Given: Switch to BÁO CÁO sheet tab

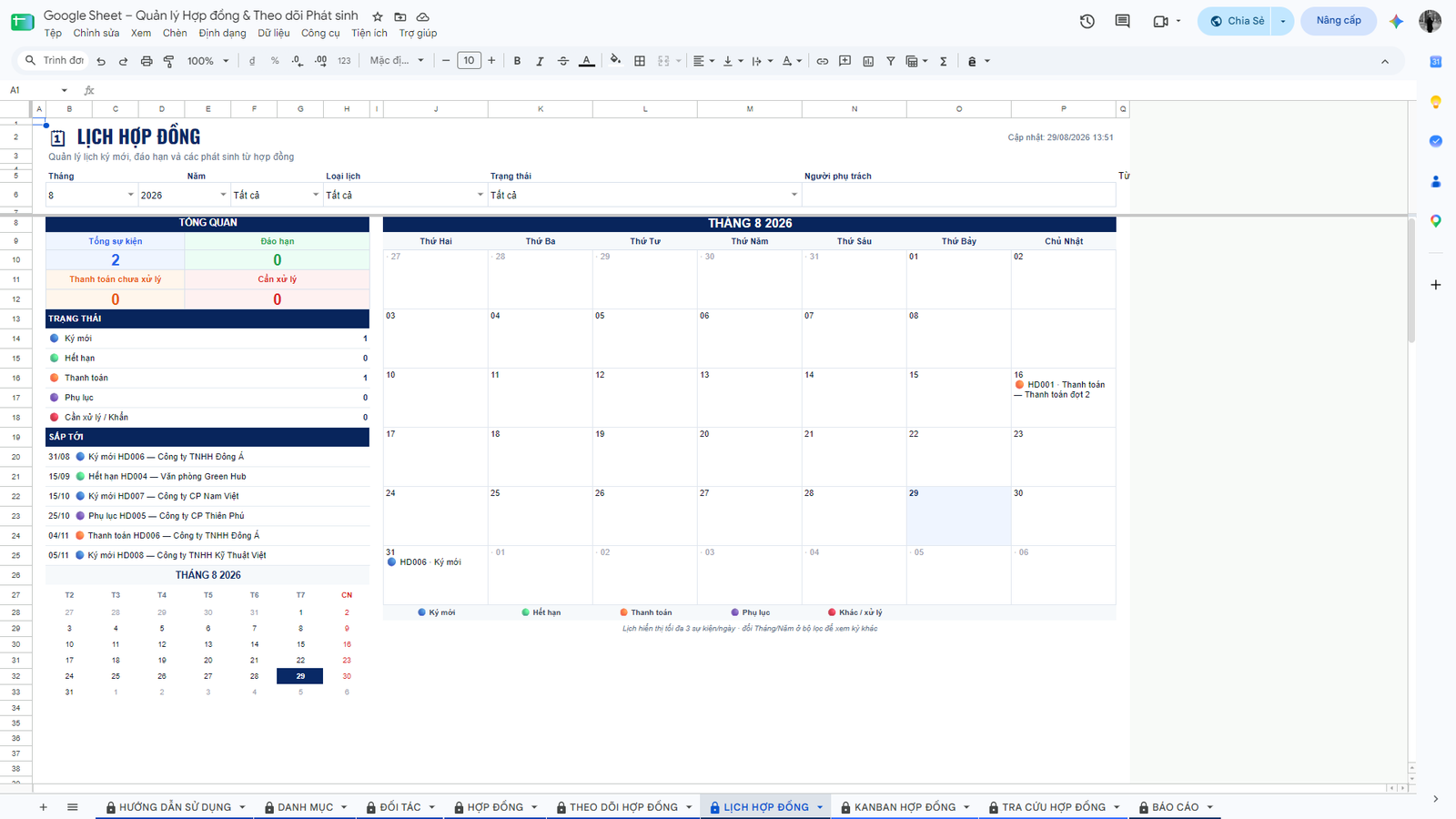Looking at the screenshot, I should tap(1175, 807).
